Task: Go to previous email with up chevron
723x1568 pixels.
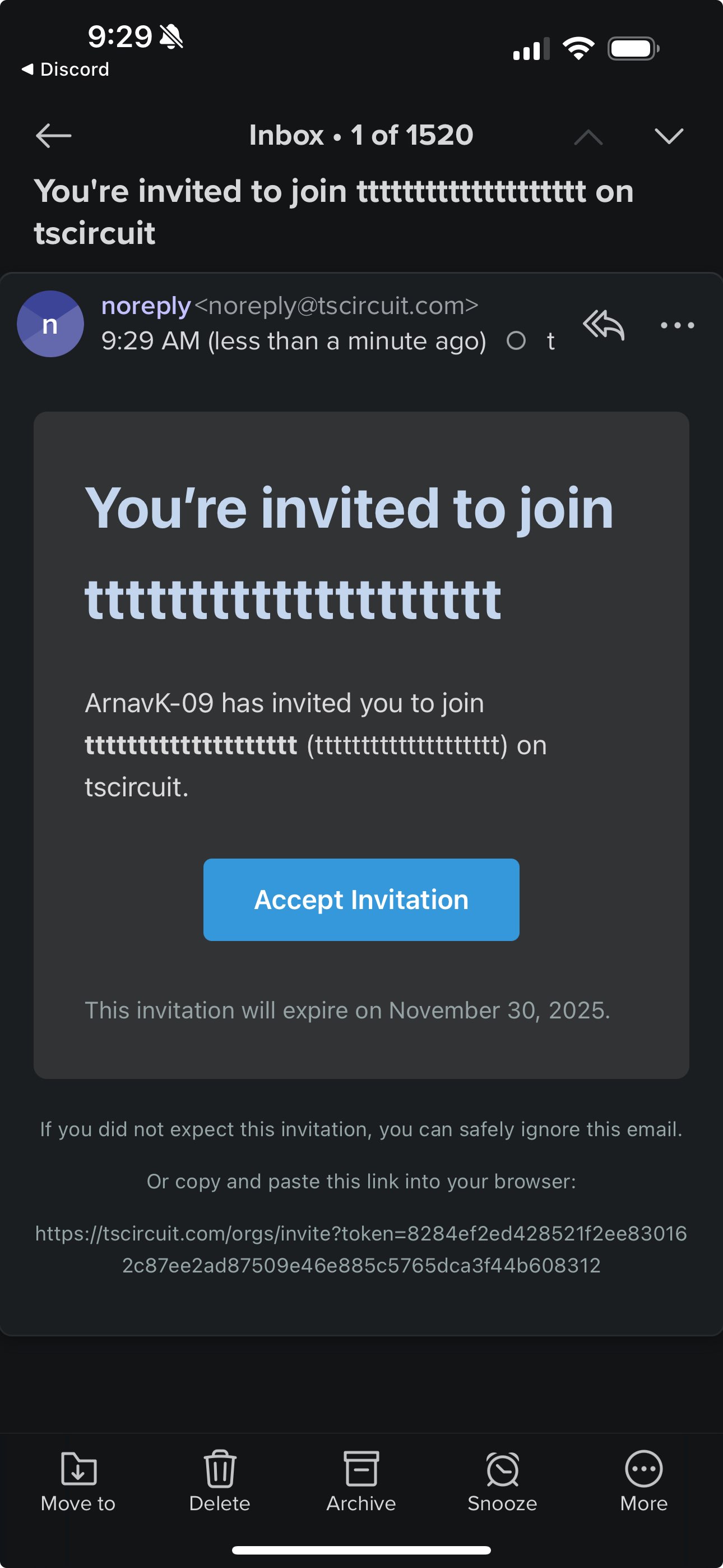Action: pyautogui.click(x=588, y=137)
